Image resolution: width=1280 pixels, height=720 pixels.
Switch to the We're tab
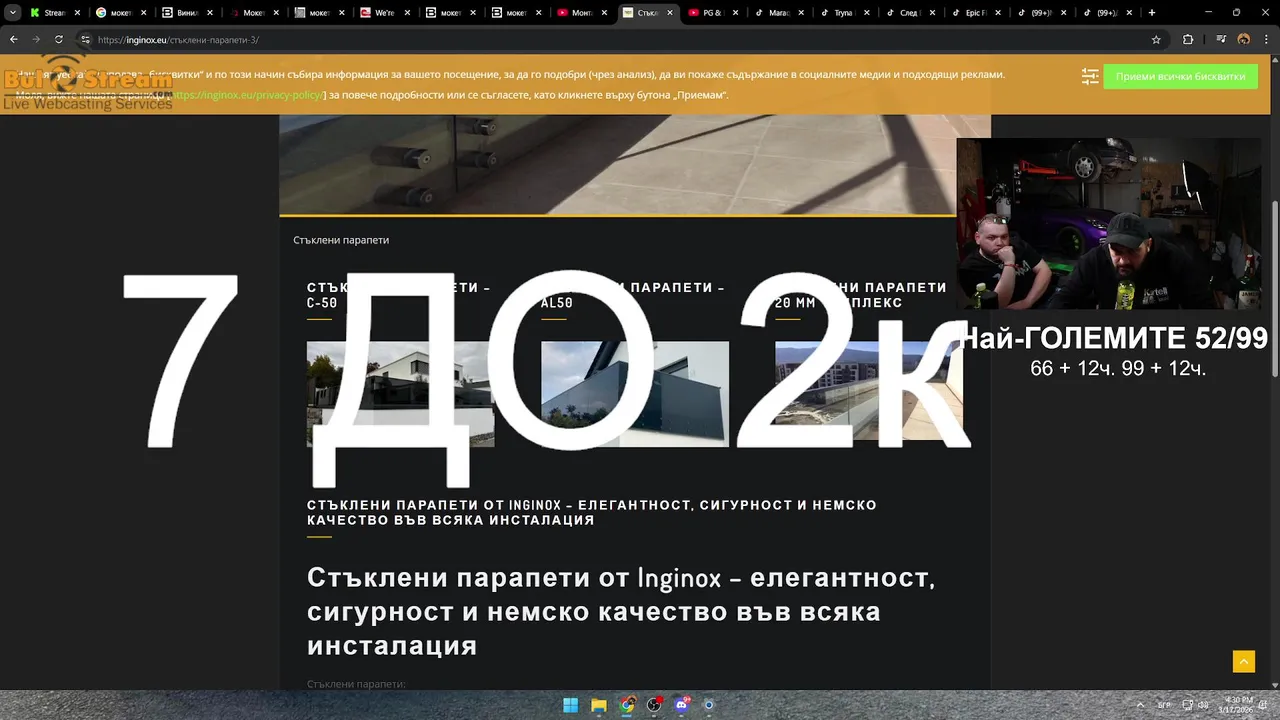[385, 13]
